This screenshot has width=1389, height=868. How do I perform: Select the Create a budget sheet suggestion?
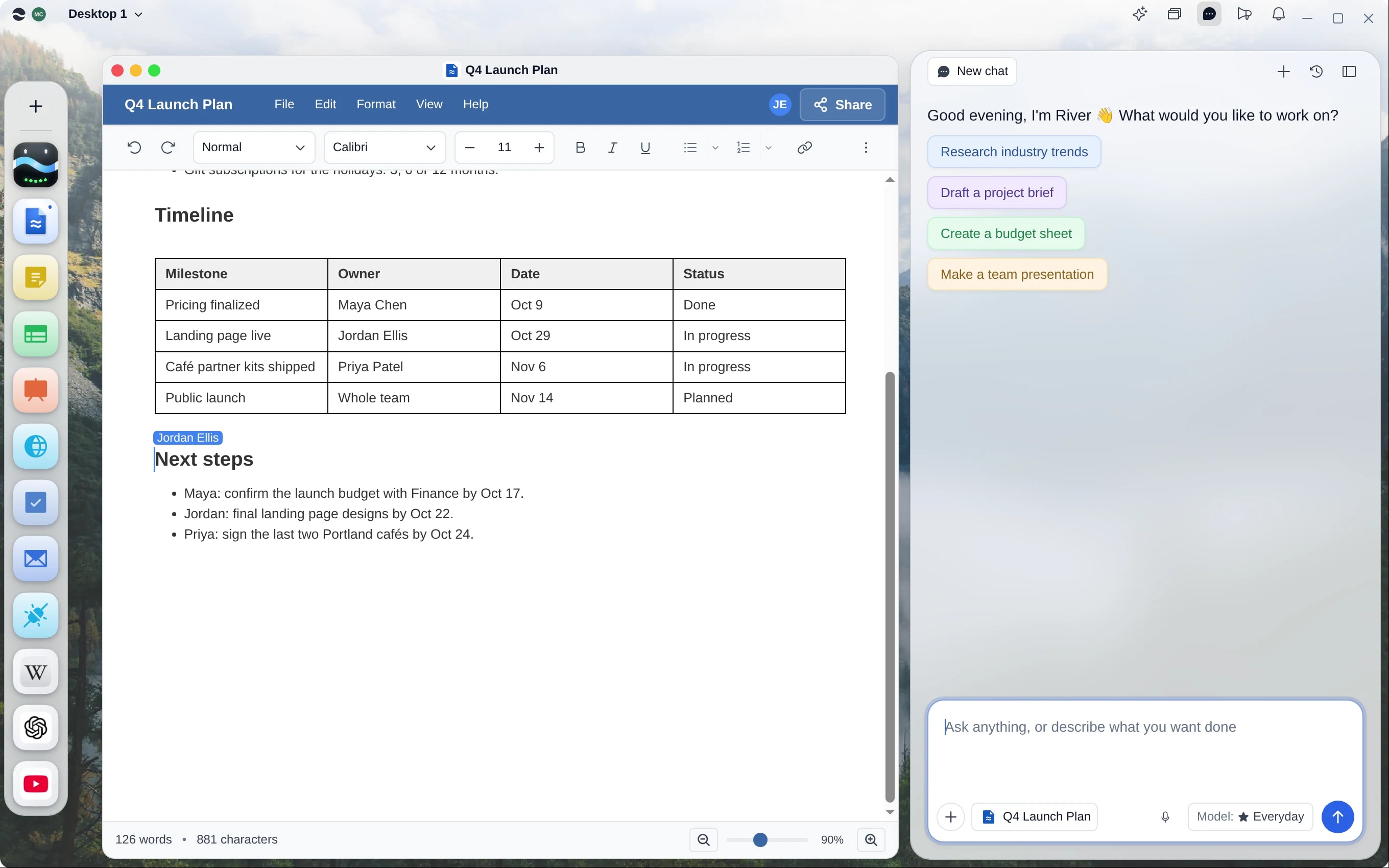(x=1005, y=234)
